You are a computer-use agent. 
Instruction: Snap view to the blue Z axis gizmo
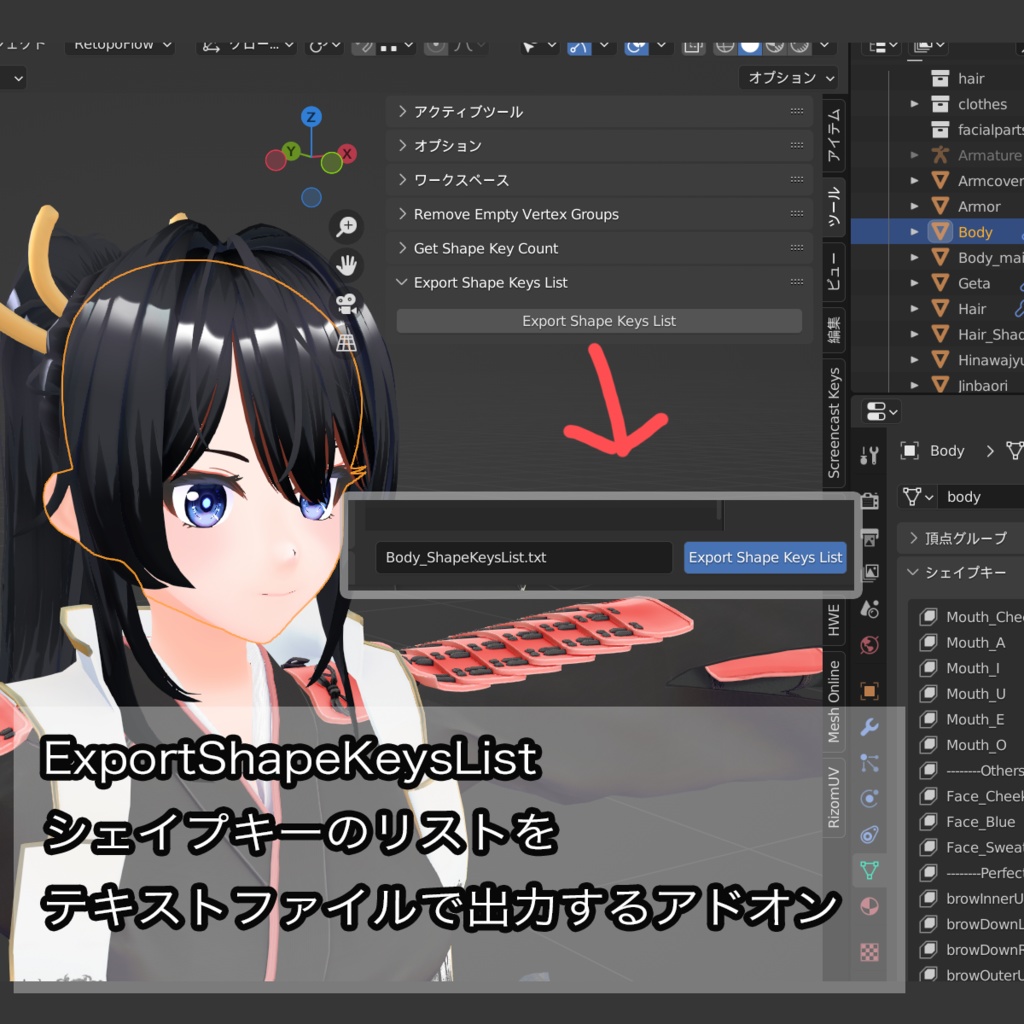tap(311, 117)
